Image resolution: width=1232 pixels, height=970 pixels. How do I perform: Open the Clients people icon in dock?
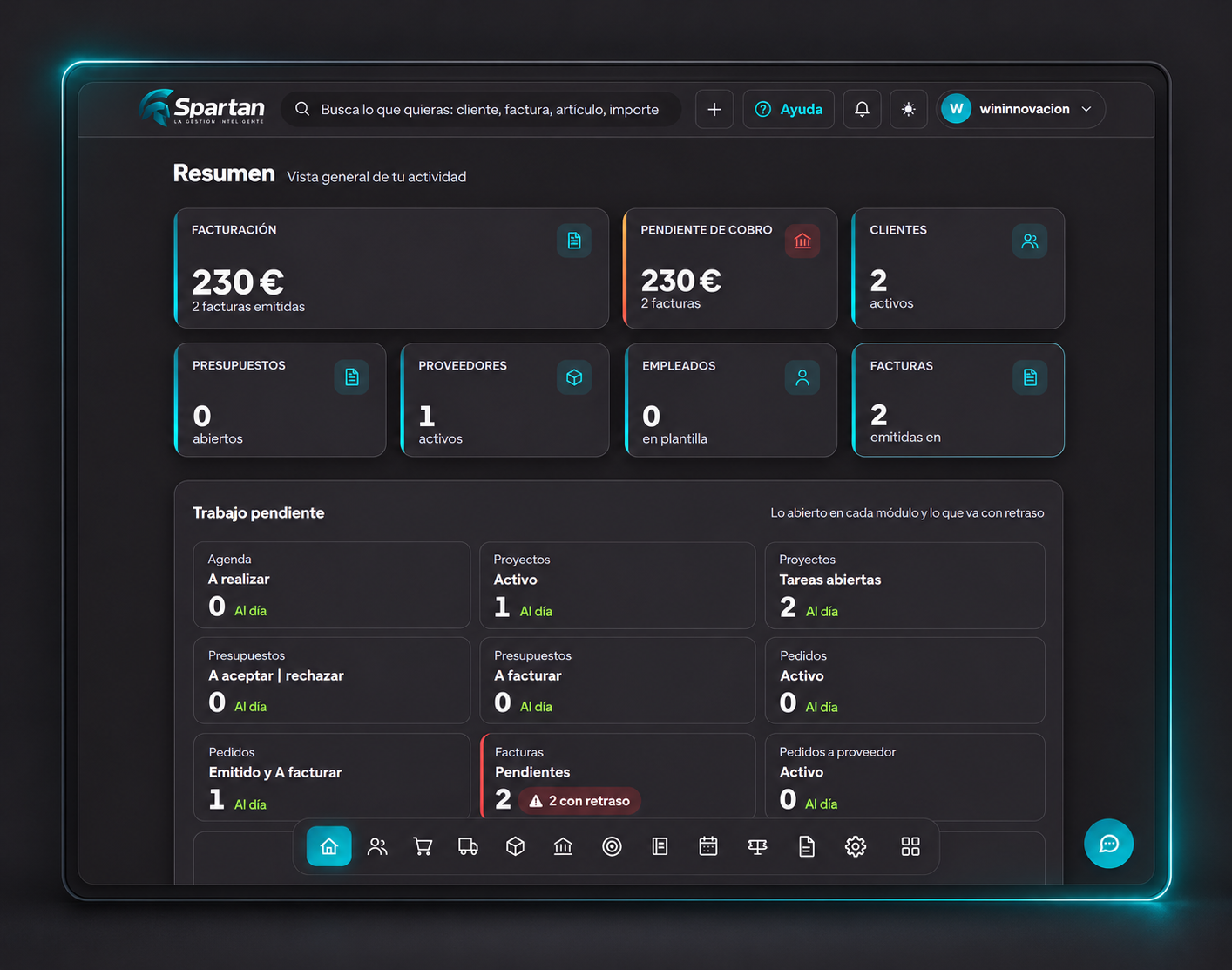[377, 846]
